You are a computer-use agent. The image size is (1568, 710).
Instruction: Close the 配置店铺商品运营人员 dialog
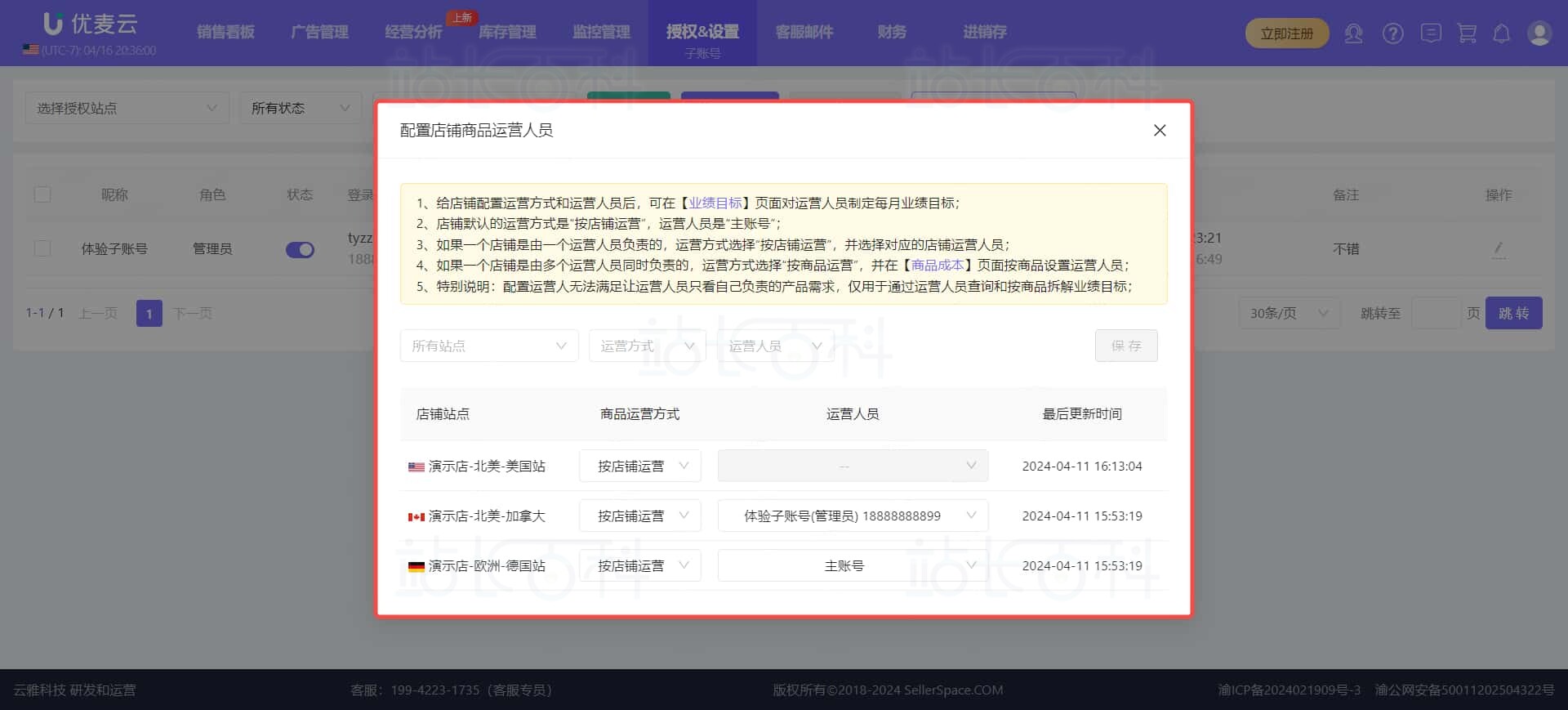point(1159,131)
